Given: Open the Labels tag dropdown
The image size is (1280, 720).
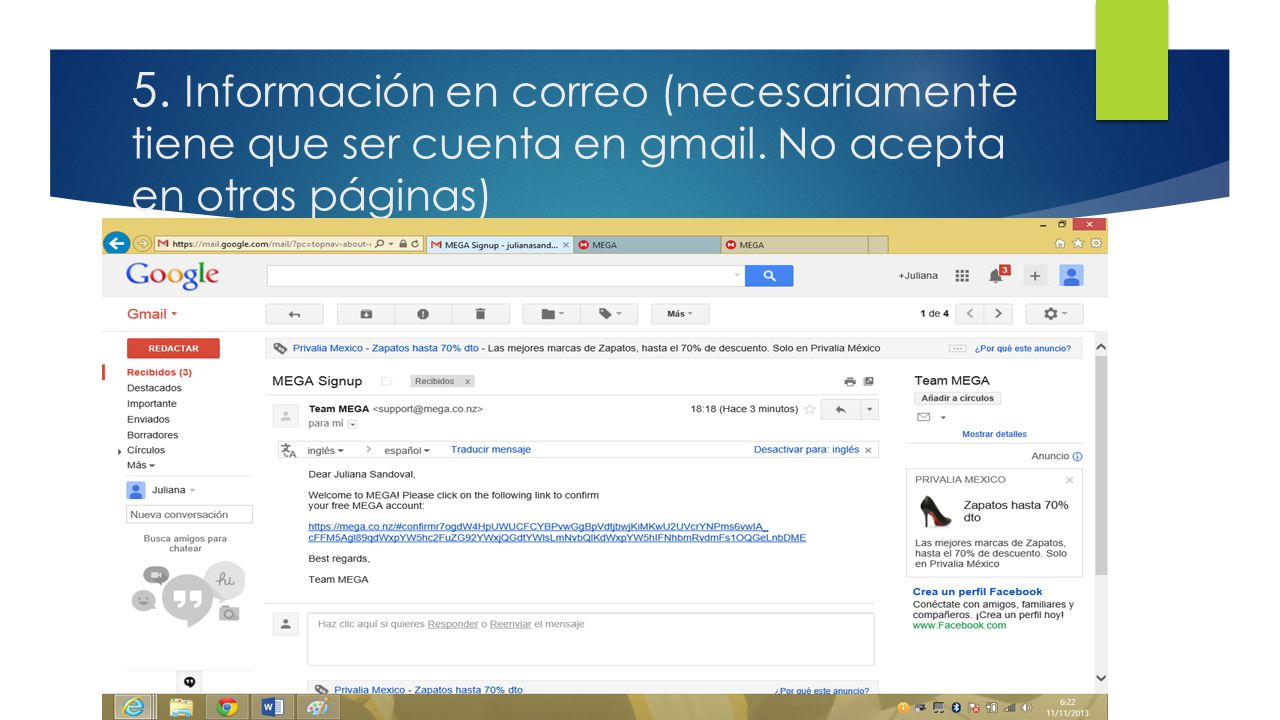Looking at the screenshot, I should pyautogui.click(x=609, y=314).
